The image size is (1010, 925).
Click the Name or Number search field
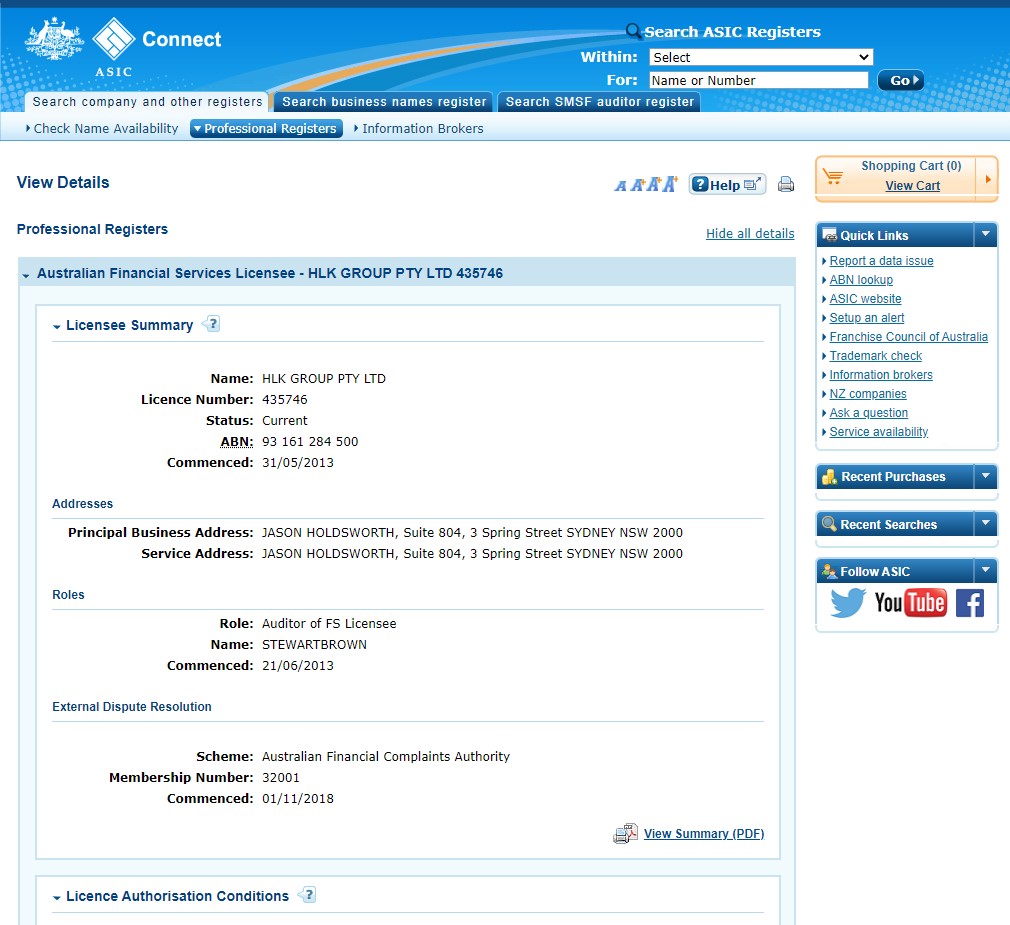pyautogui.click(x=759, y=80)
